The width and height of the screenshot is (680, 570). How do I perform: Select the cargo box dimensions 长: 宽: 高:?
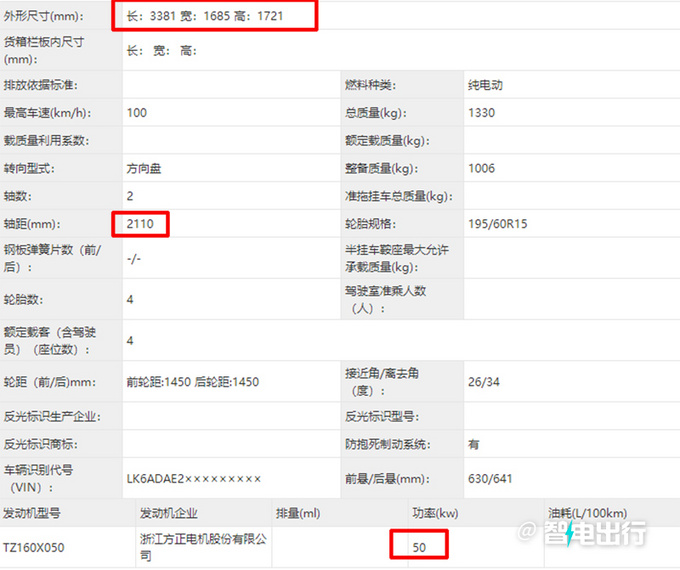[x=161, y=51]
